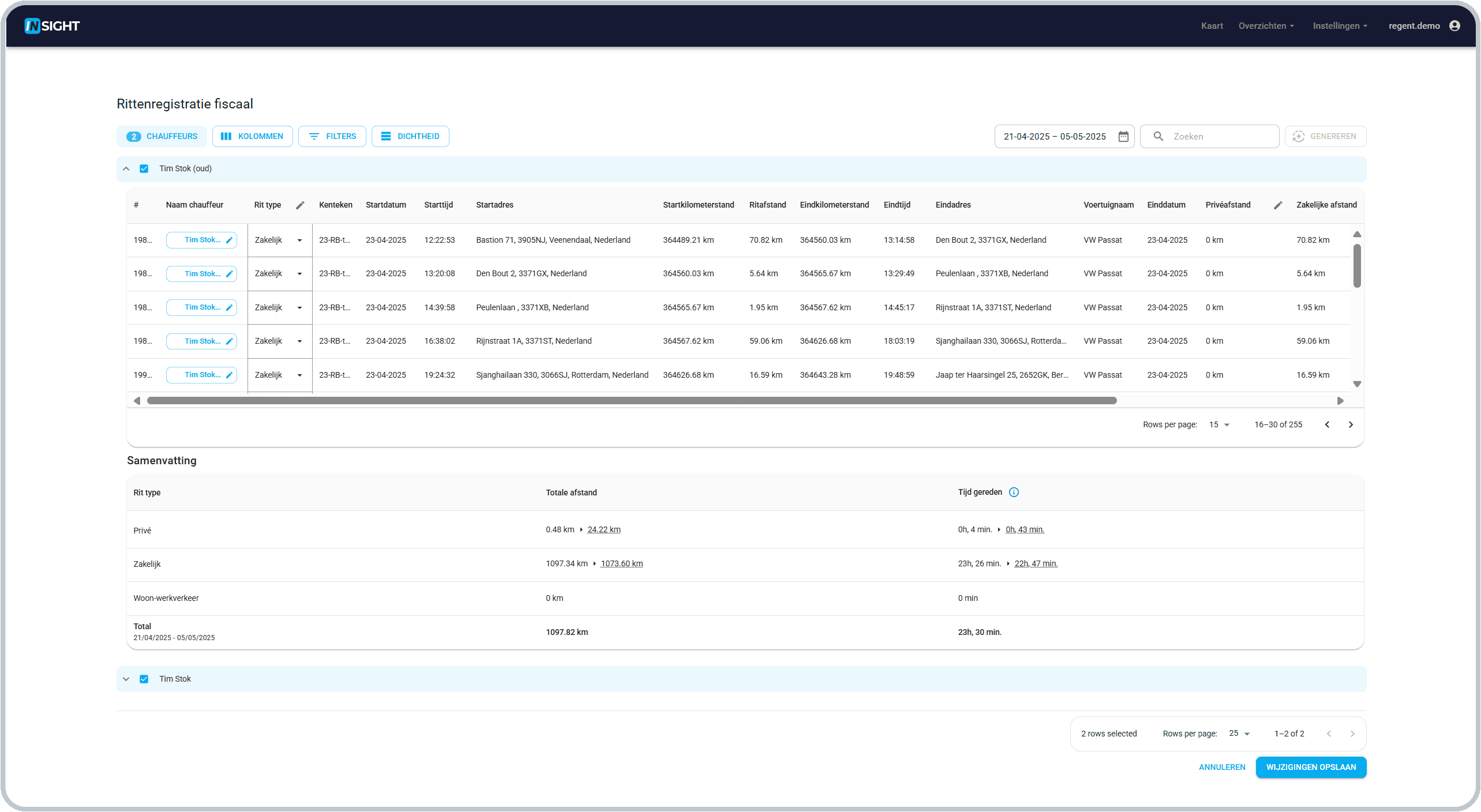Change trips rows per page from 15
The height and width of the screenshot is (812, 1481).
click(1219, 425)
